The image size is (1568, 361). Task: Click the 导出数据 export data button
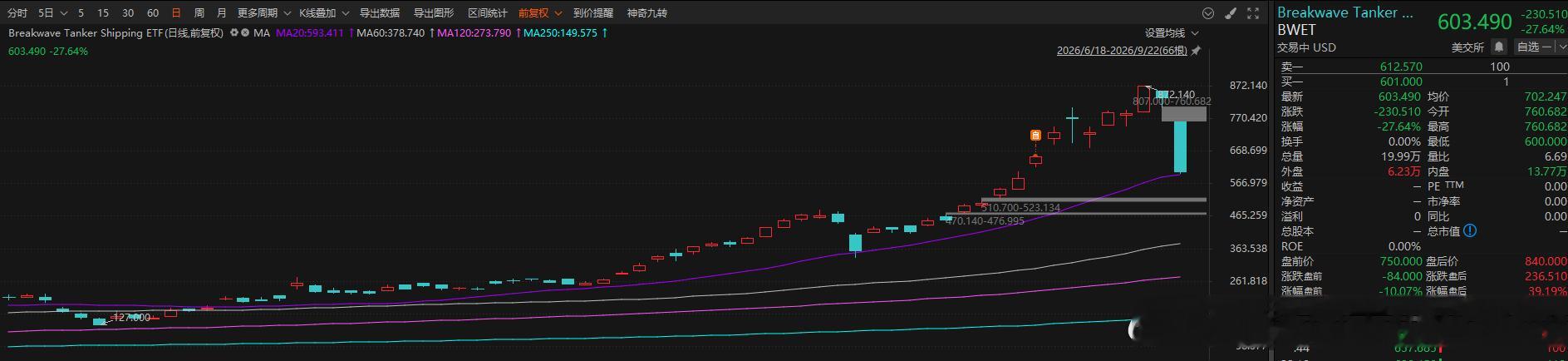pyautogui.click(x=380, y=12)
